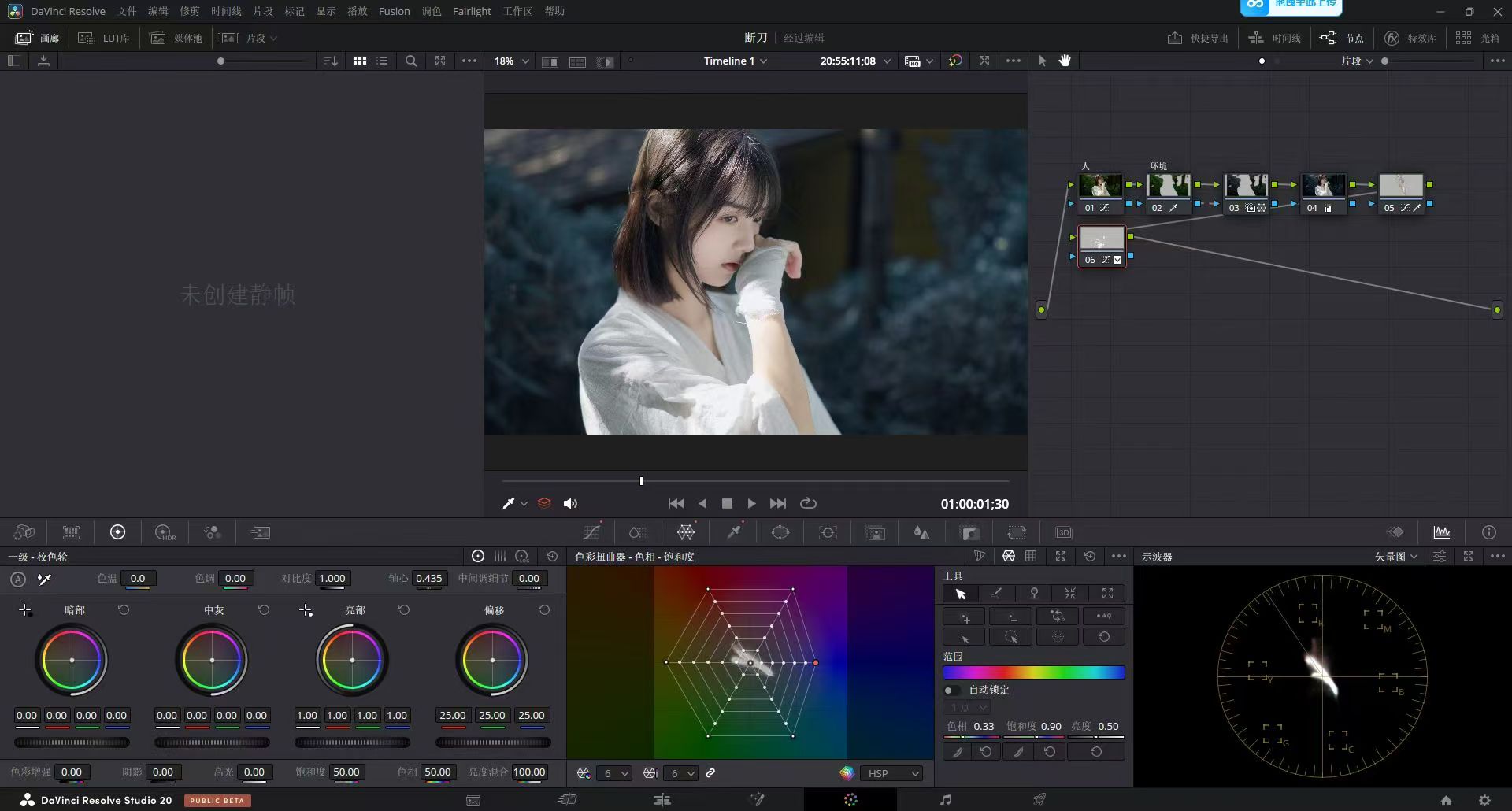Viewport: 1512px width, 811px height.
Task: Open the Power Window palette
Action: (780, 533)
